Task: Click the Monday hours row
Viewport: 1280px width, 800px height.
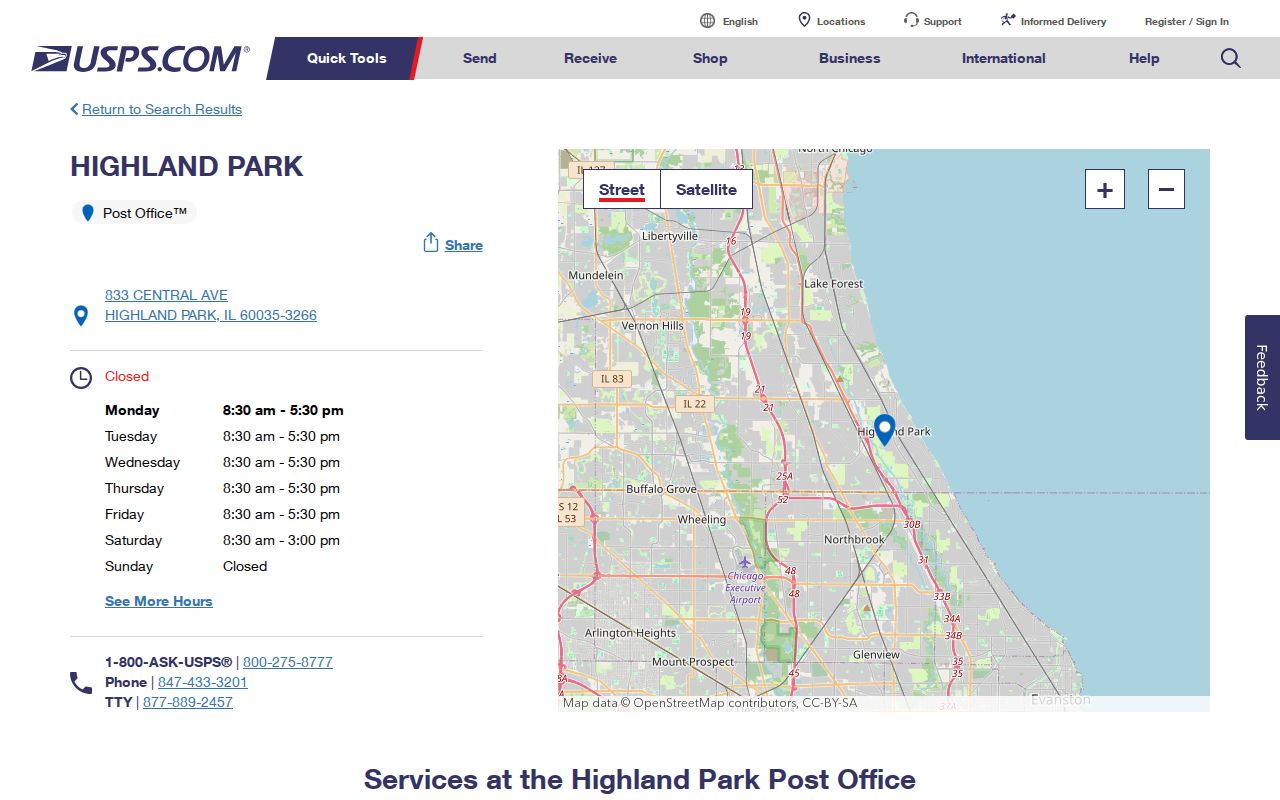Action: pyautogui.click(x=224, y=410)
